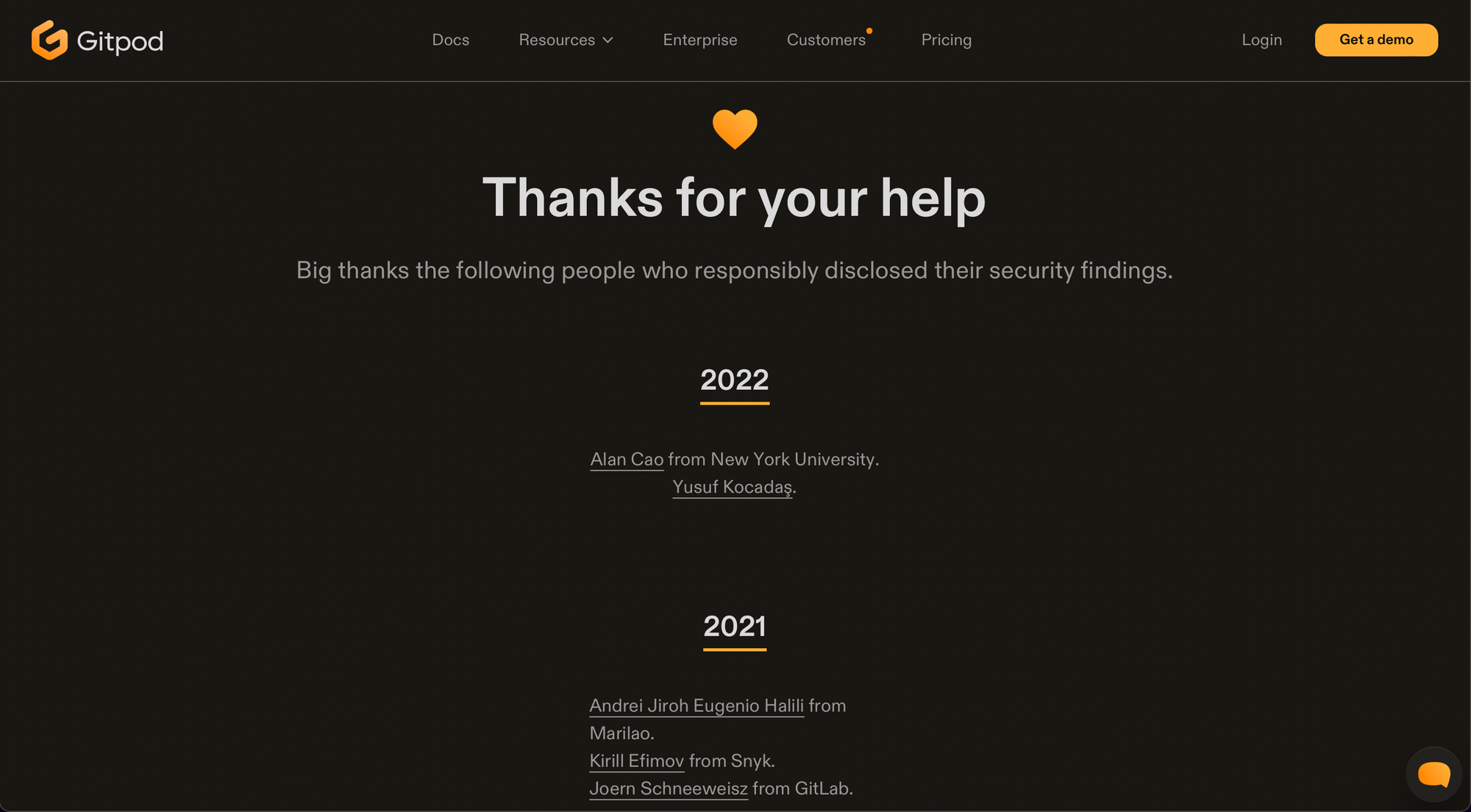This screenshot has height=812, width=1471.
Task: Select the Pricing menu item
Action: [x=946, y=40]
